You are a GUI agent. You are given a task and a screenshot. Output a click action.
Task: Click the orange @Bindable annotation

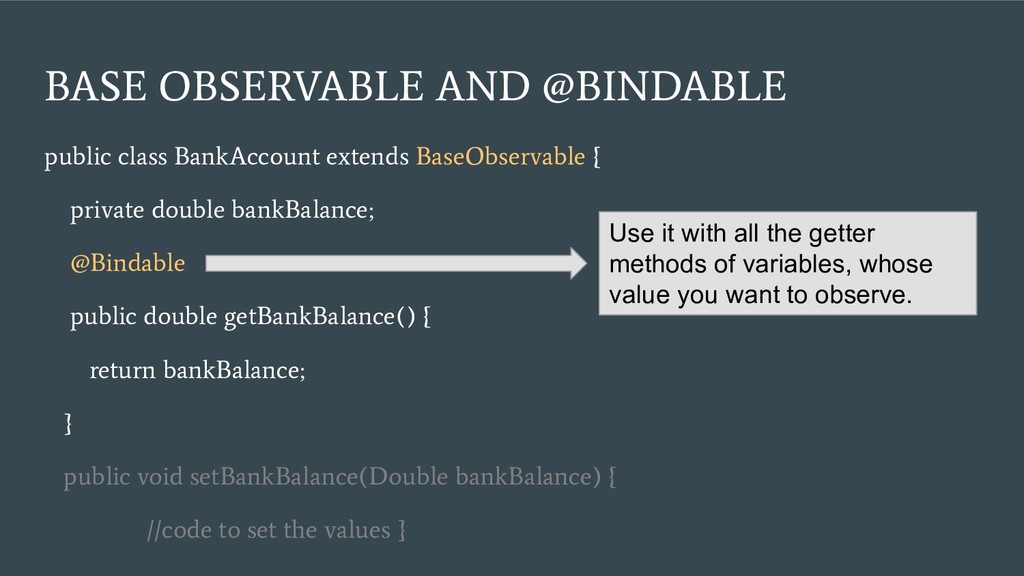tap(127, 263)
